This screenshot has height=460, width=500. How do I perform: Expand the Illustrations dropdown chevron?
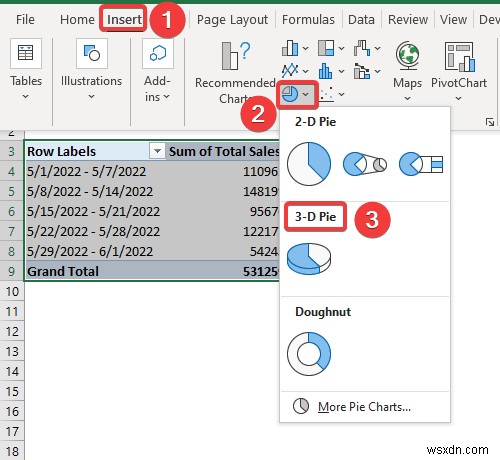pos(91,97)
